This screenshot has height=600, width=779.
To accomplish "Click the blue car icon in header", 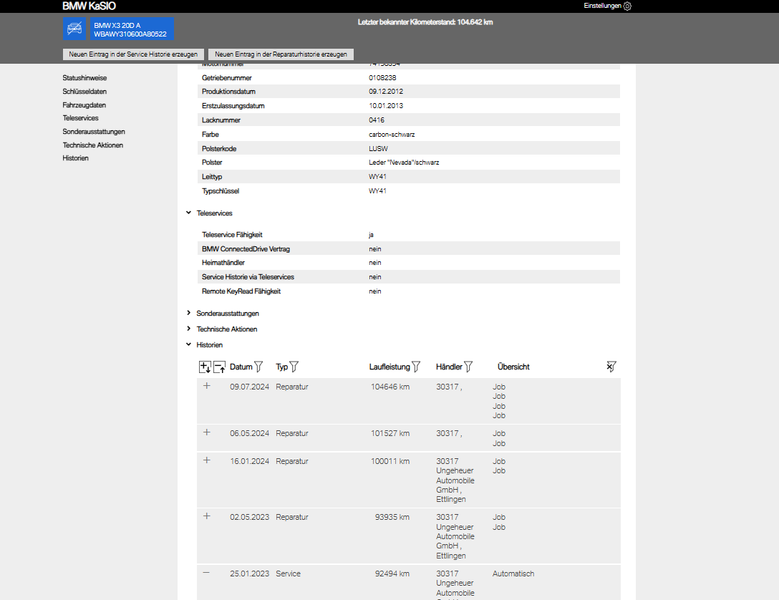I will coord(75,29).
